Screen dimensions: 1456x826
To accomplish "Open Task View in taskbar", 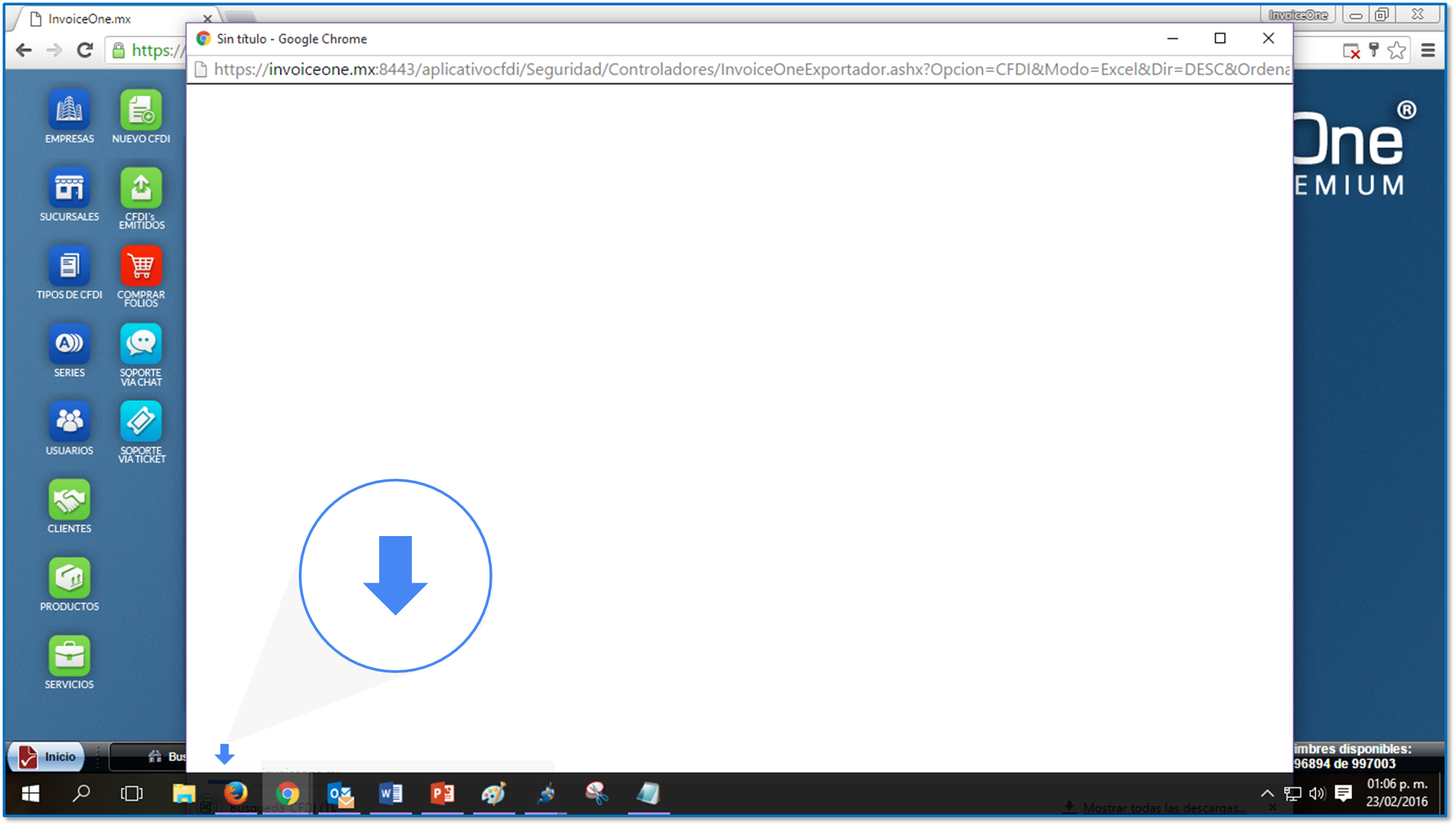I will coord(132,794).
